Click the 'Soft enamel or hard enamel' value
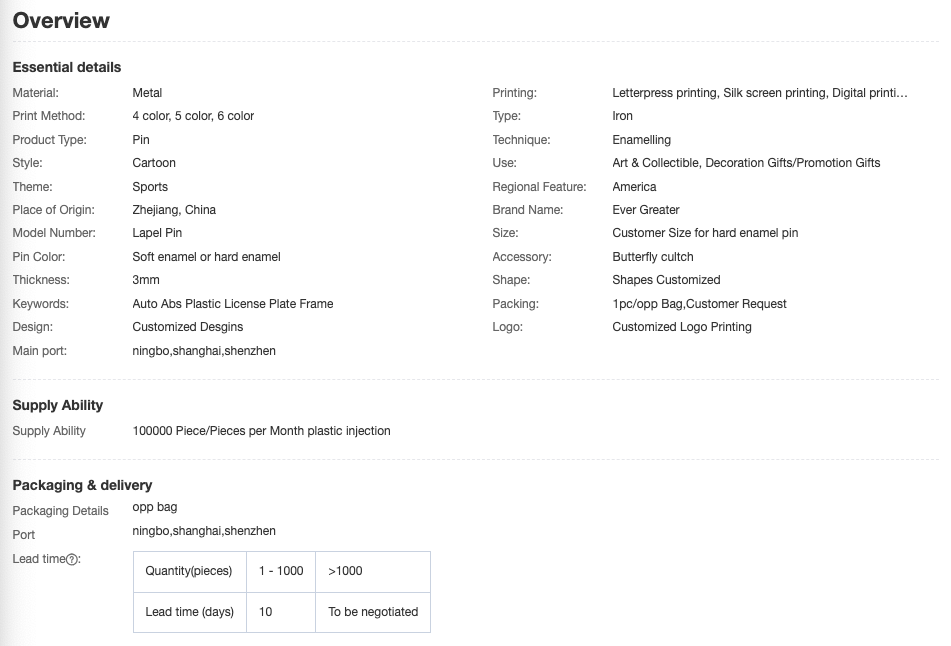951x646 pixels. (206, 257)
